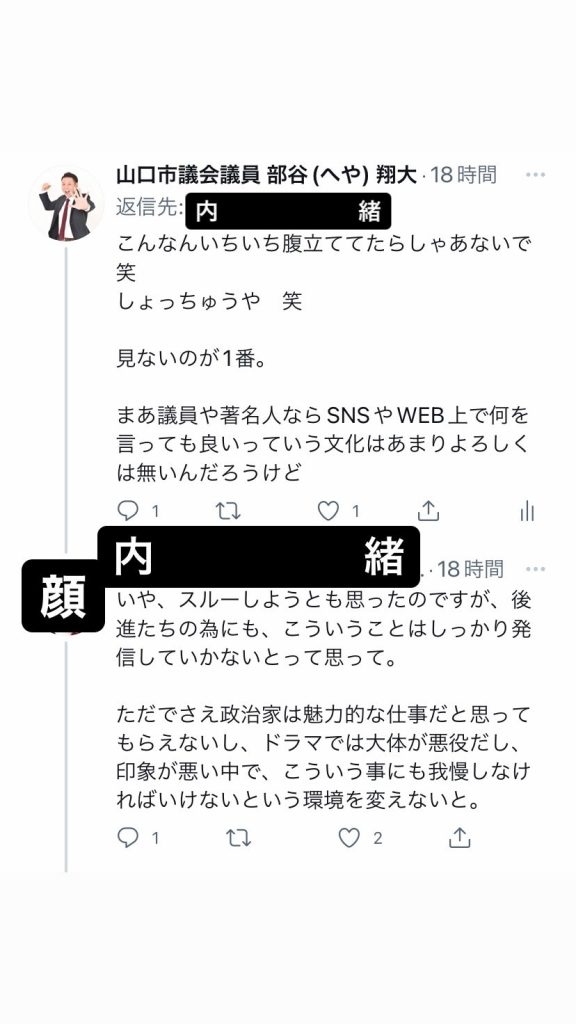Open the second tweet's covered 顔 avatar
Viewport: 576px width, 1024px height.
[63, 596]
